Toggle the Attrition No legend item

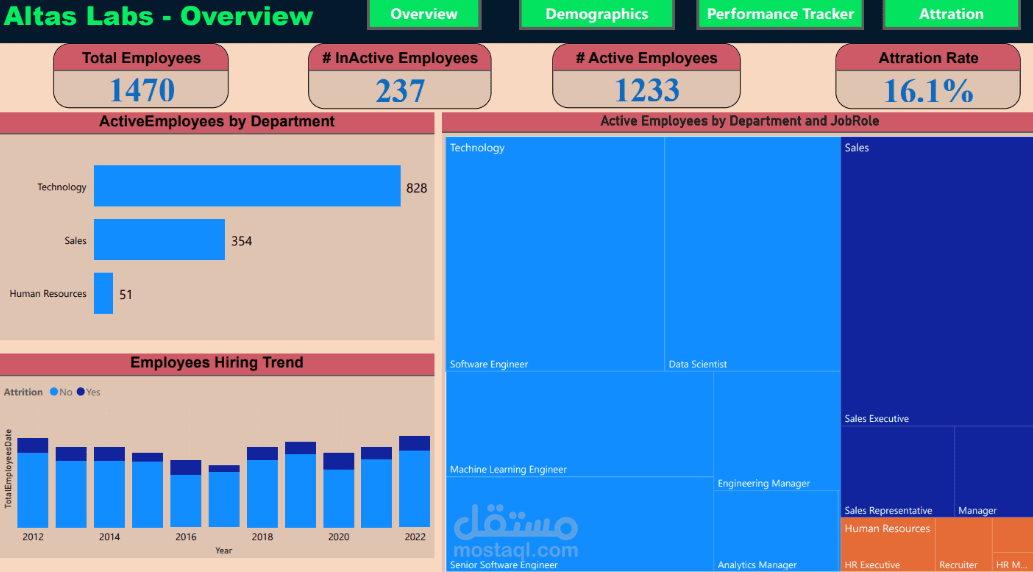point(61,392)
